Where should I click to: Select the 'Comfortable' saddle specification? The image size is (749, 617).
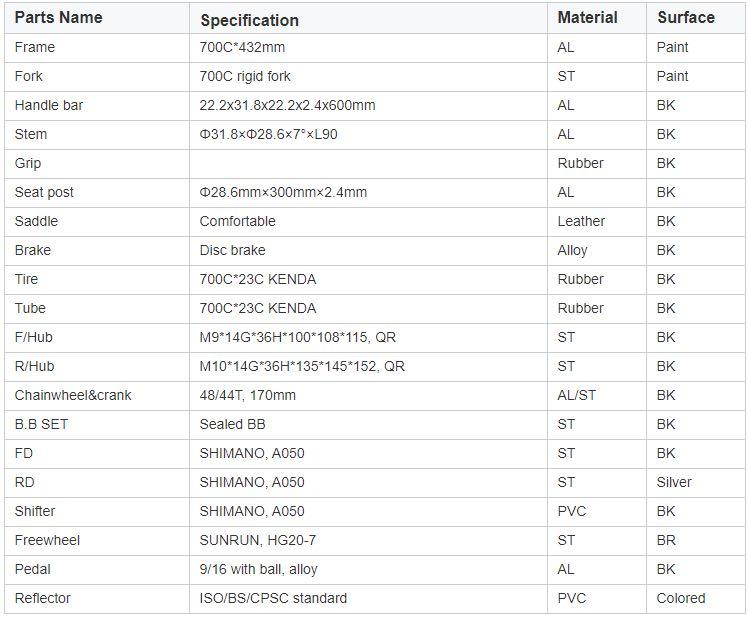pyautogui.click(x=237, y=221)
